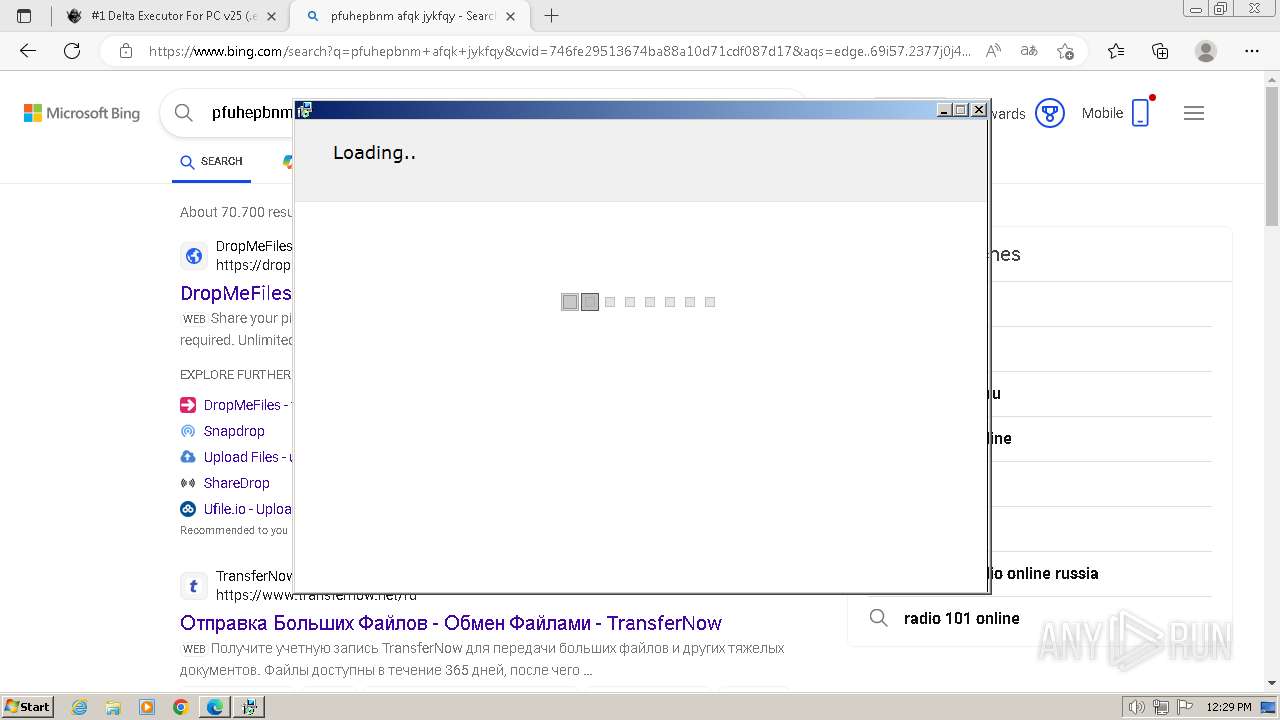Image resolution: width=1280 pixels, height=720 pixels.
Task: Switch to the installer app in taskbar
Action: click(x=249, y=707)
